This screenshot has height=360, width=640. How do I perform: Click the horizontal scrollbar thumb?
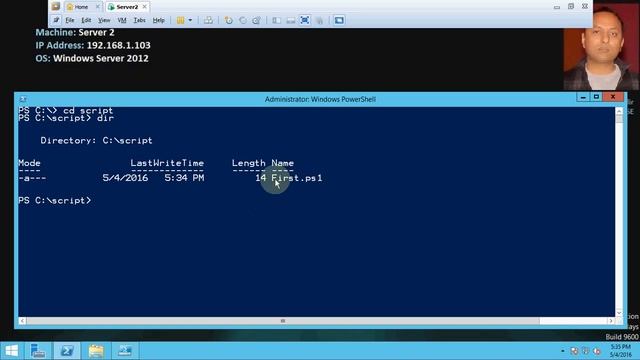283,321
